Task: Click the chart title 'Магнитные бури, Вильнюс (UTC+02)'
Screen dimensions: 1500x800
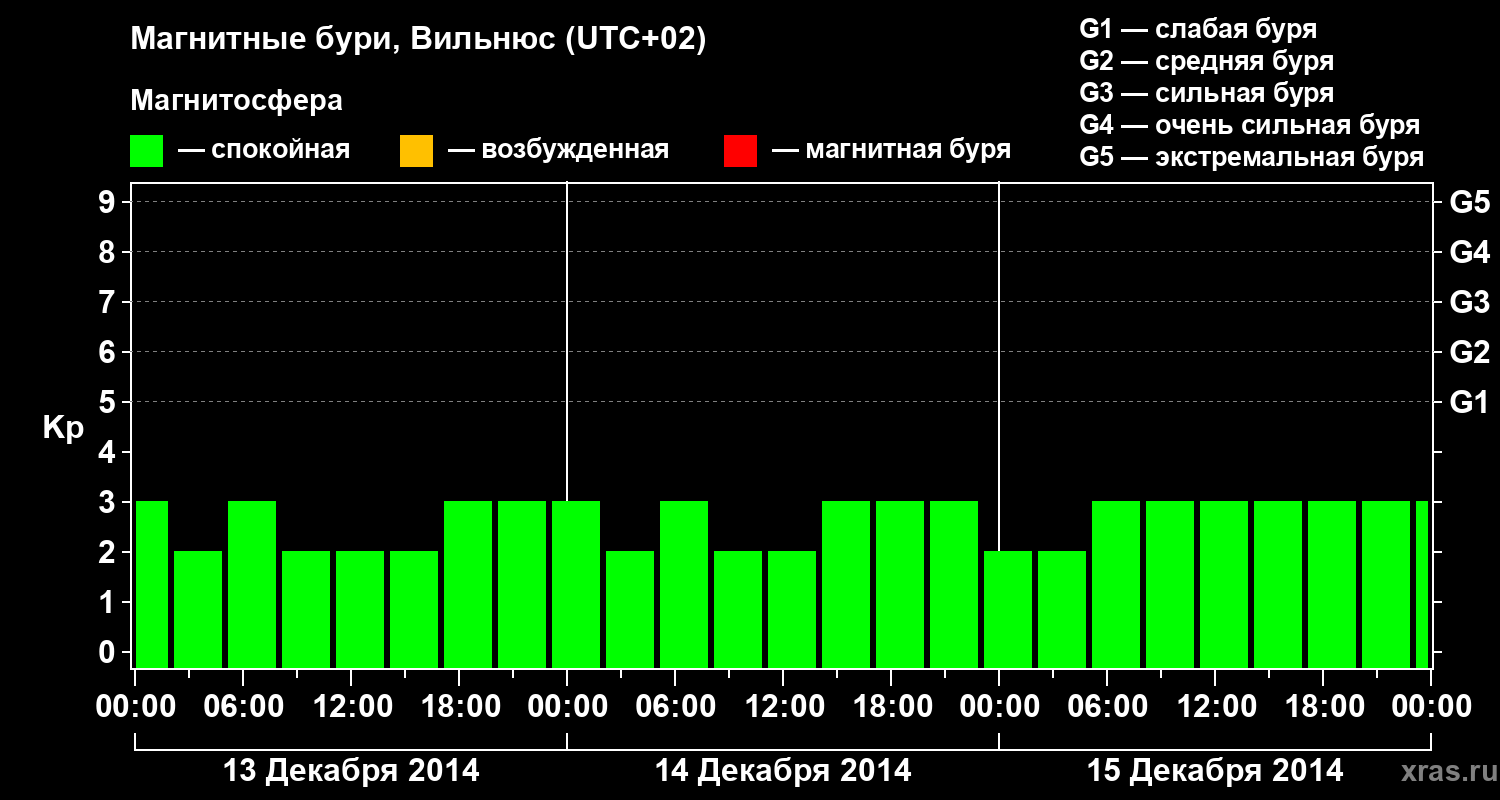Action: coord(418,40)
